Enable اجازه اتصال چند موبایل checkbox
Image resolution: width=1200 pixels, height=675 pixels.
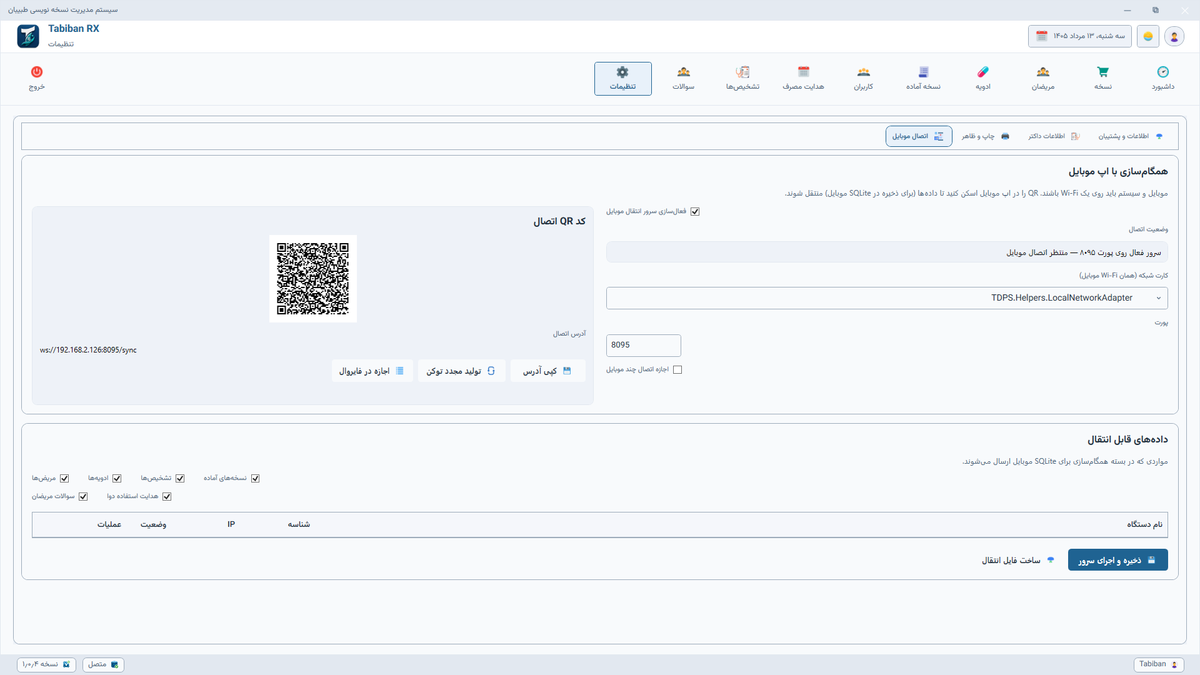point(677,370)
